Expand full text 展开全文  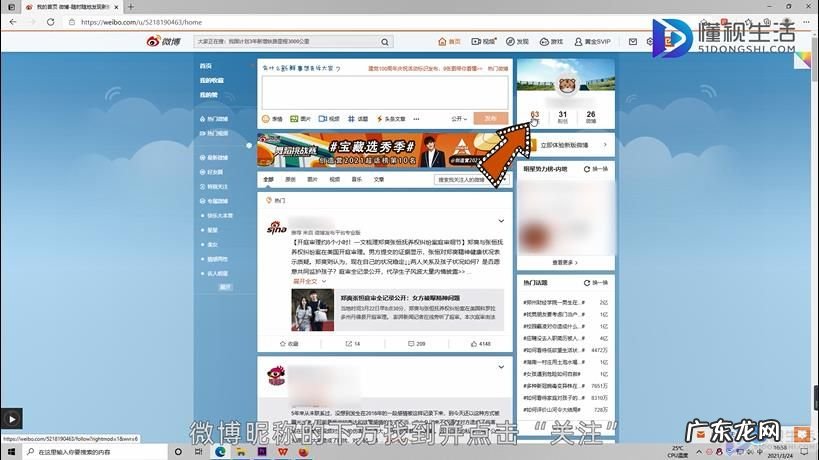coord(309,281)
